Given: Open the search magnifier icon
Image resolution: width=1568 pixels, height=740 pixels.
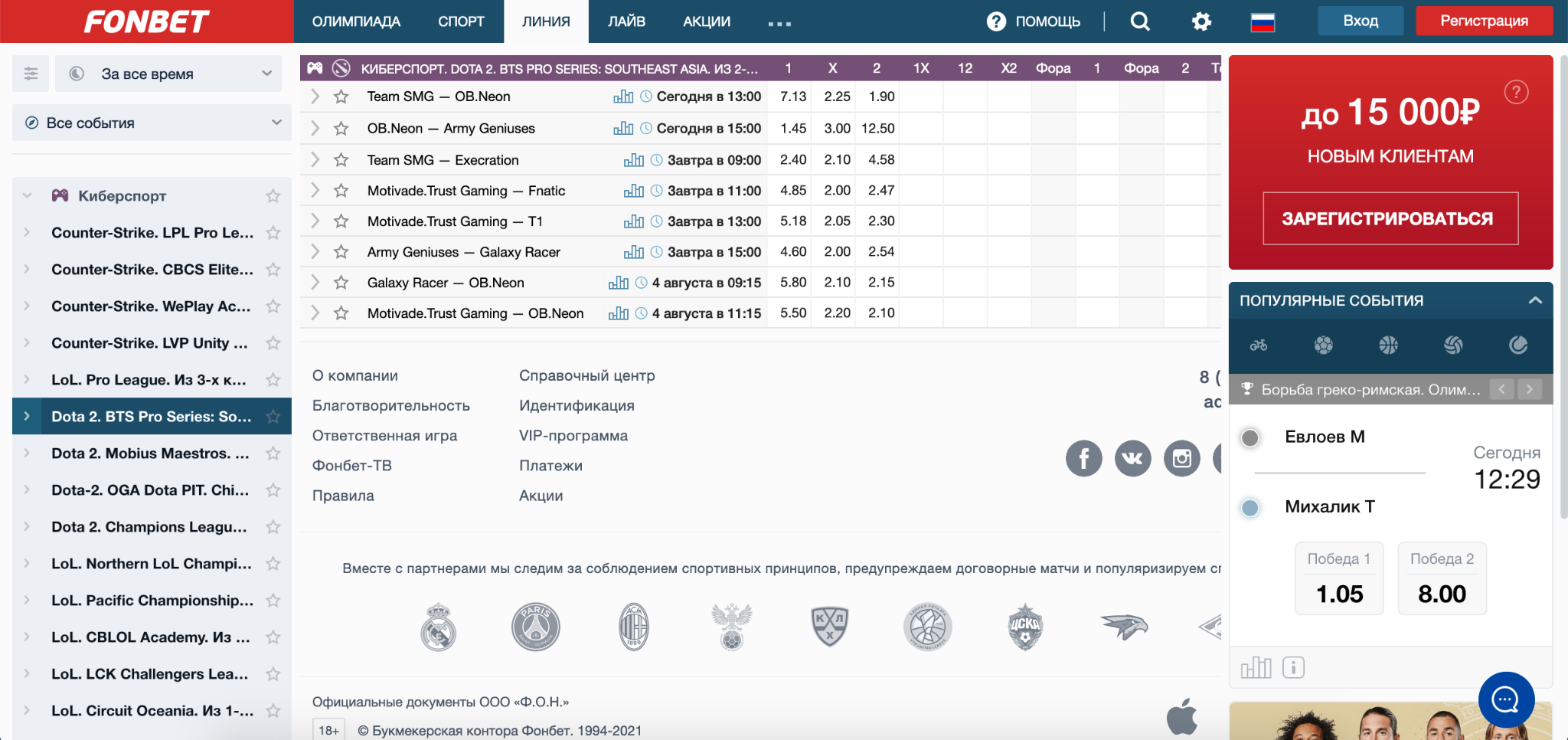Looking at the screenshot, I should coord(1140,21).
